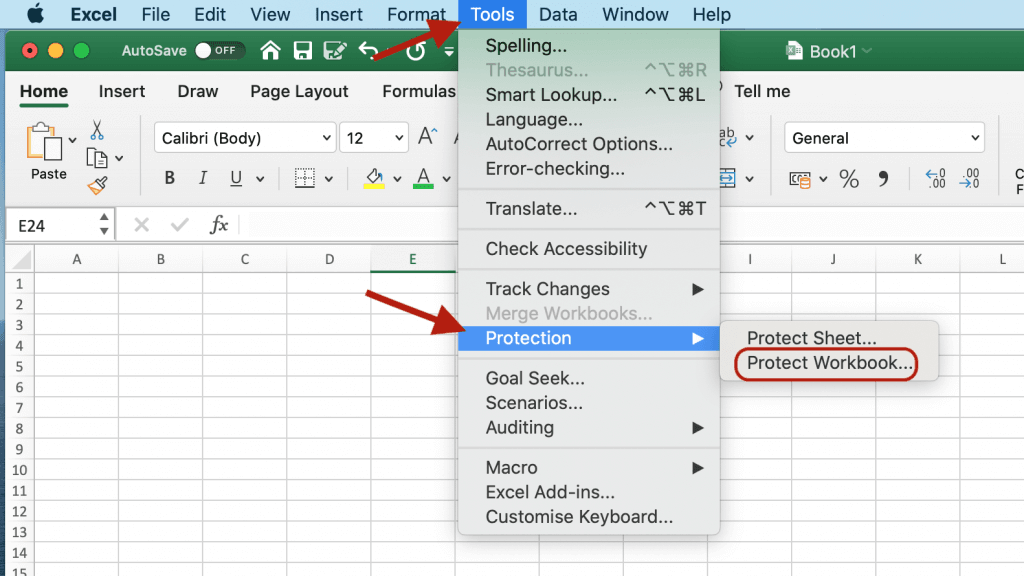Apply Percent Style formatting
Viewport: 1024px width, 576px height.
pos(849,179)
